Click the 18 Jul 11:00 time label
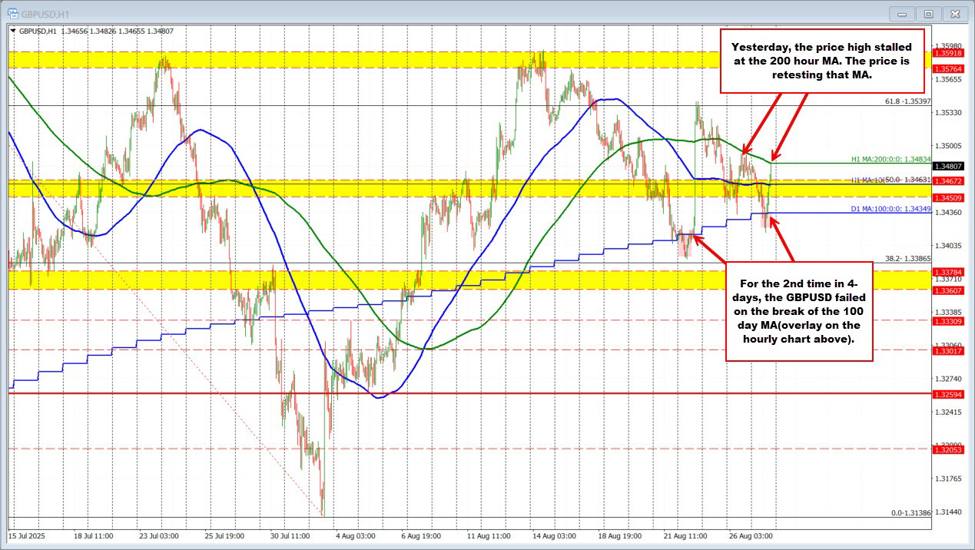 [93, 535]
